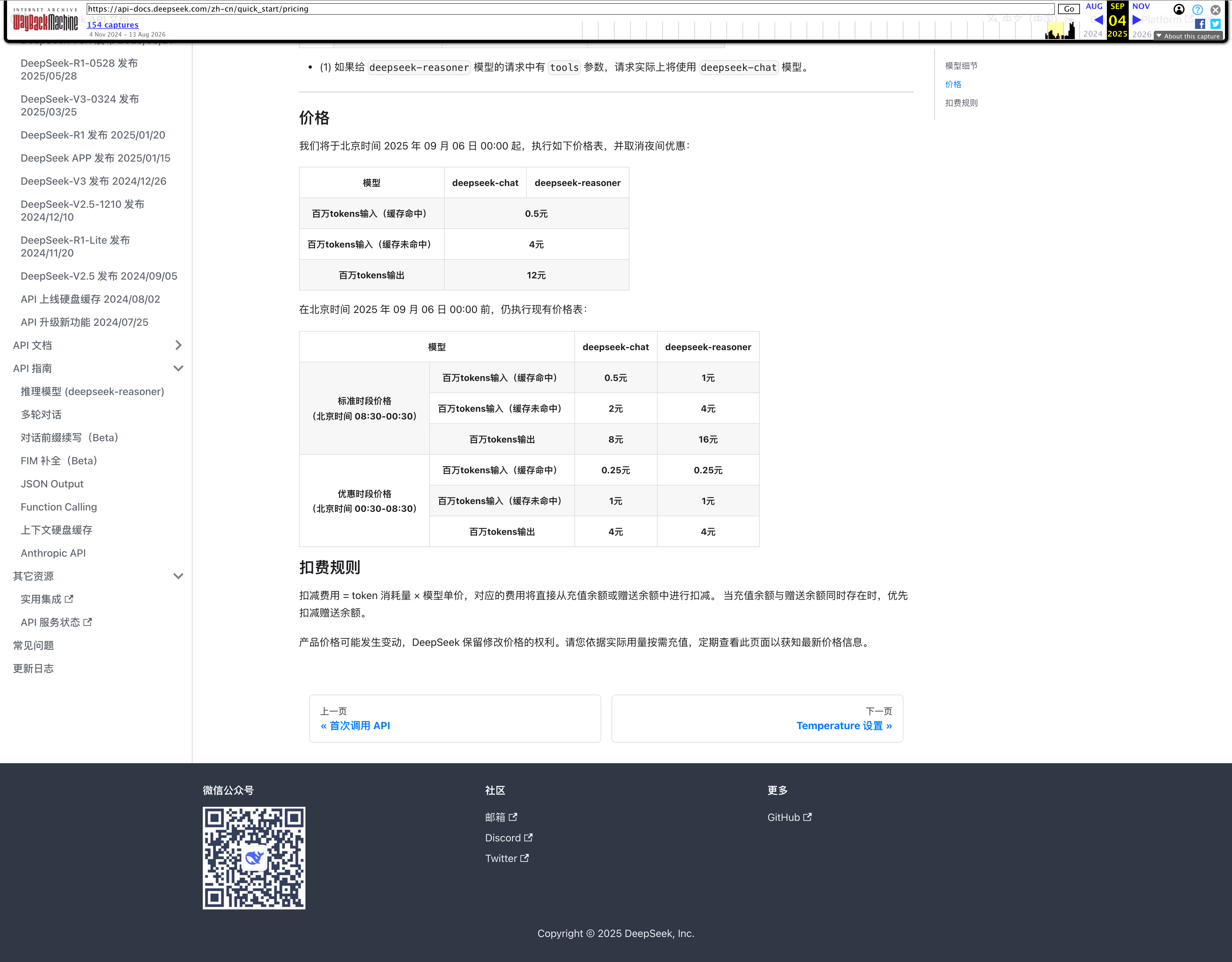Open 多轮对话 guide page

(41, 414)
